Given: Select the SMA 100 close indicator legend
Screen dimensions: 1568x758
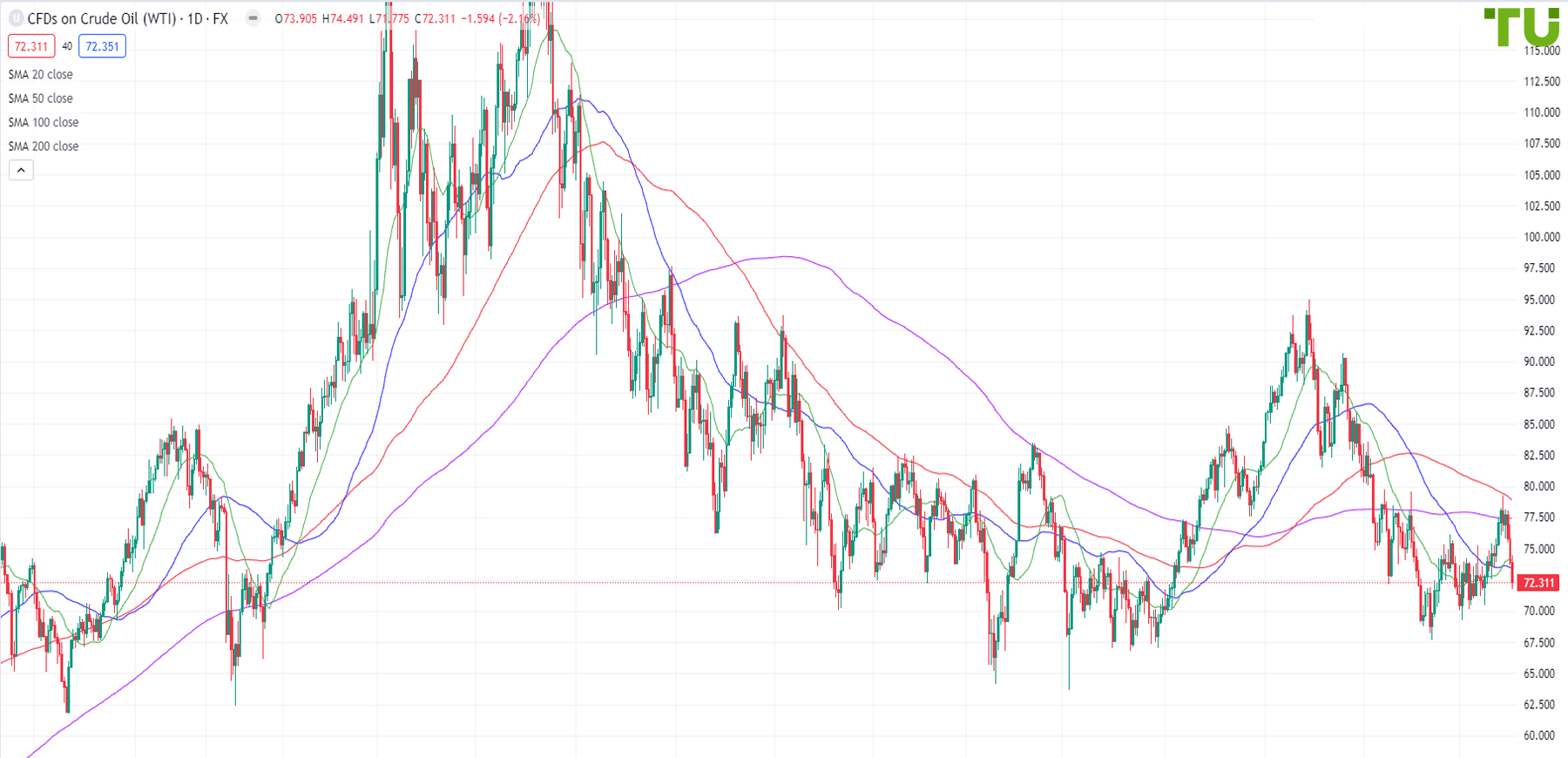Looking at the screenshot, I should point(44,123).
